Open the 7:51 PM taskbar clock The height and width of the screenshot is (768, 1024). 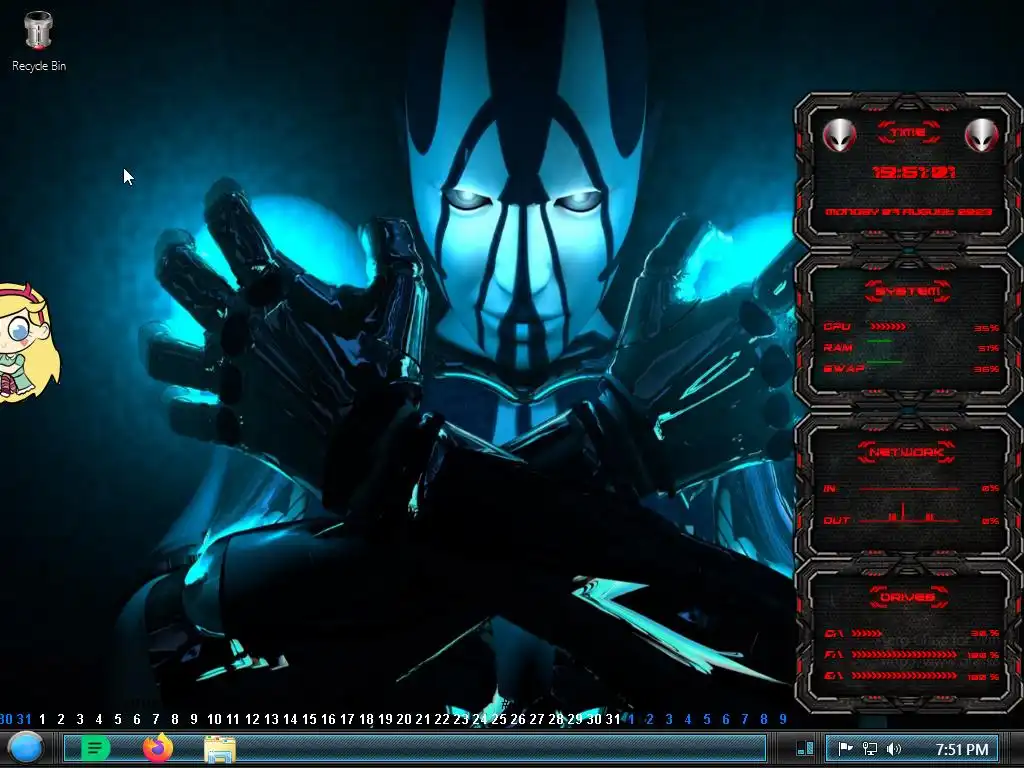(961, 749)
